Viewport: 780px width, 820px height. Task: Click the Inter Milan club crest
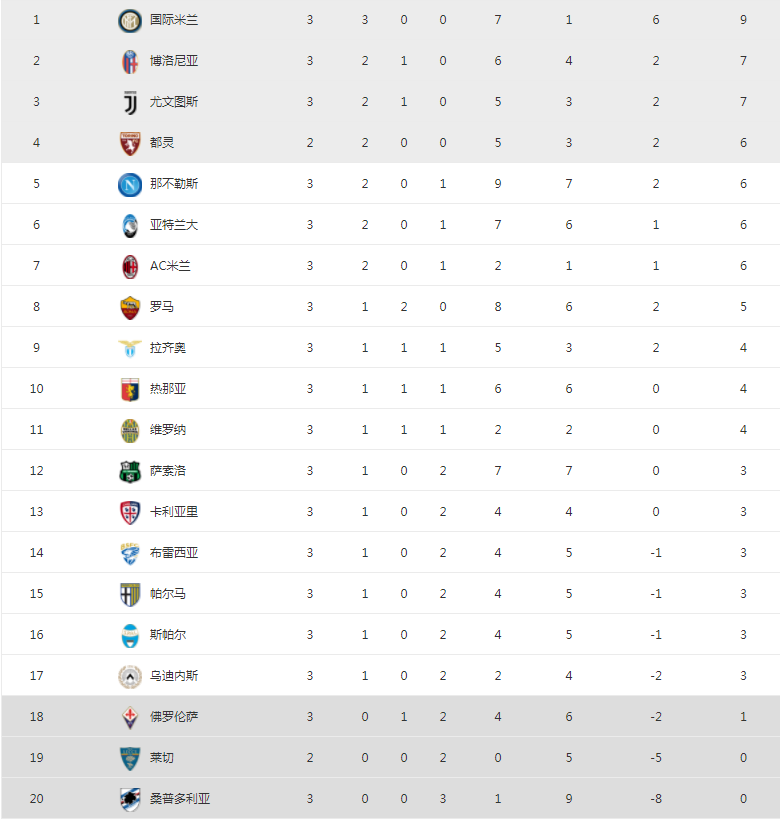coord(131,20)
